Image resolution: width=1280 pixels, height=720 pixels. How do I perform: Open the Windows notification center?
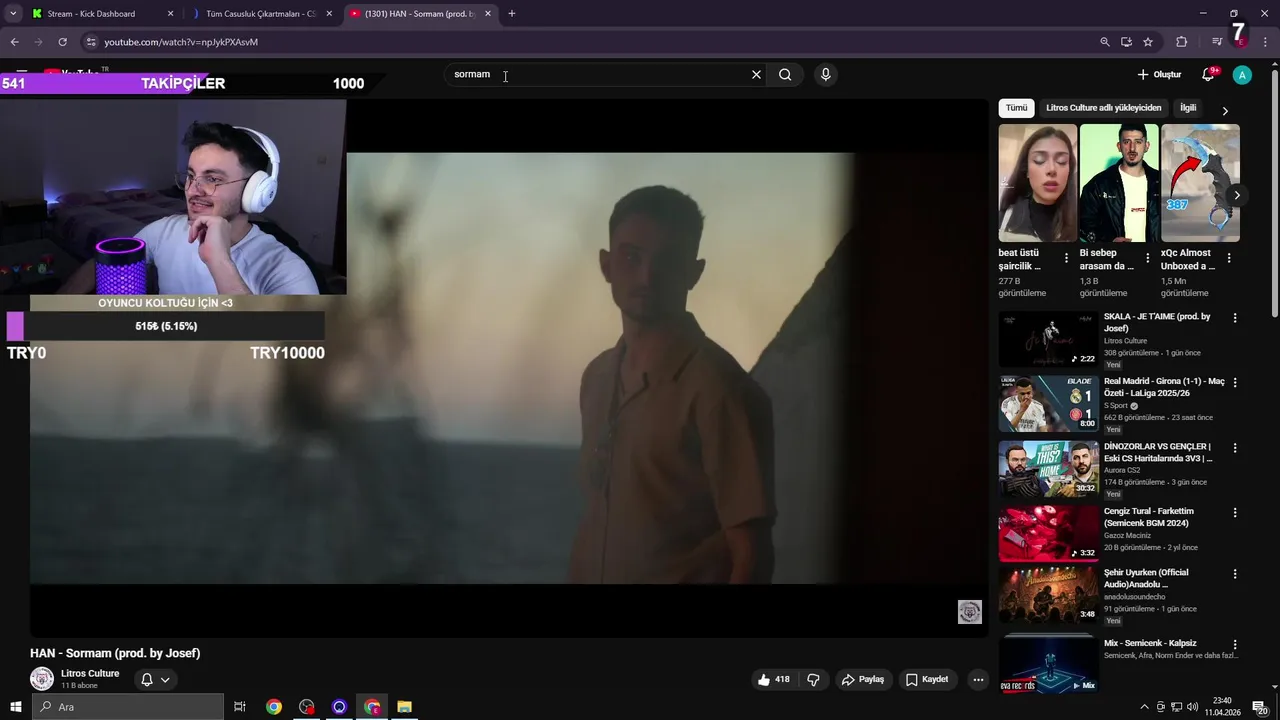(1260, 707)
